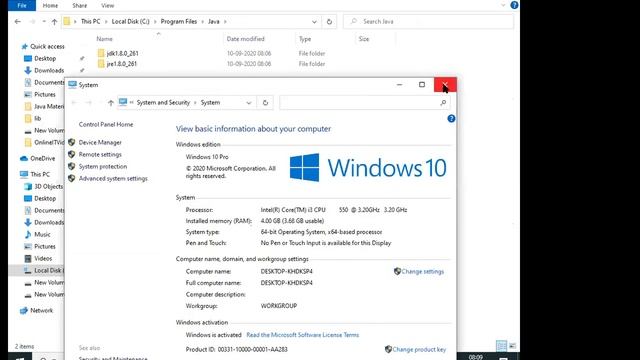Click the Search Java box
This screenshot has height=360, width=640.
(428, 22)
